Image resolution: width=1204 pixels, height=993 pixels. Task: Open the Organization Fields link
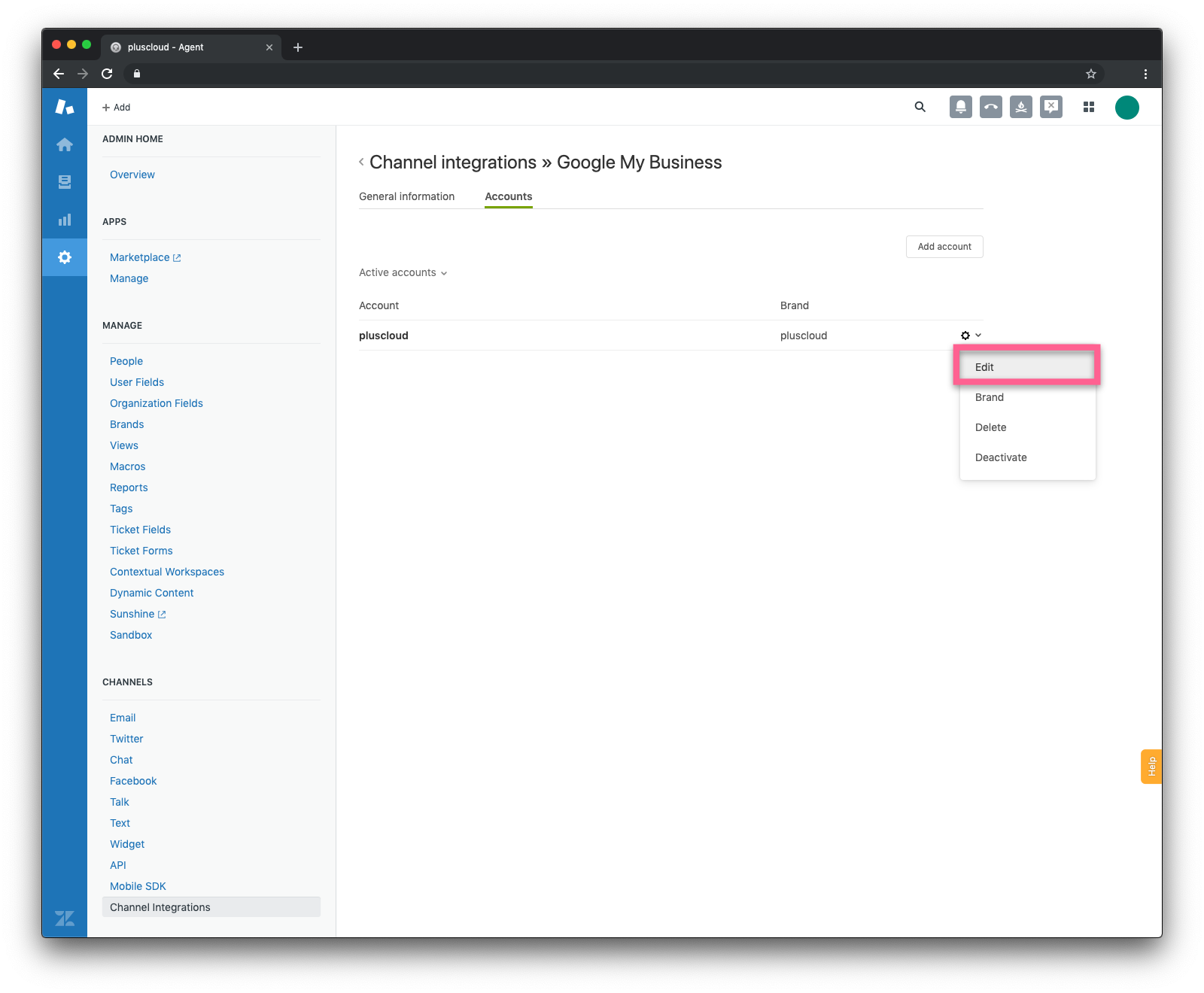(157, 403)
